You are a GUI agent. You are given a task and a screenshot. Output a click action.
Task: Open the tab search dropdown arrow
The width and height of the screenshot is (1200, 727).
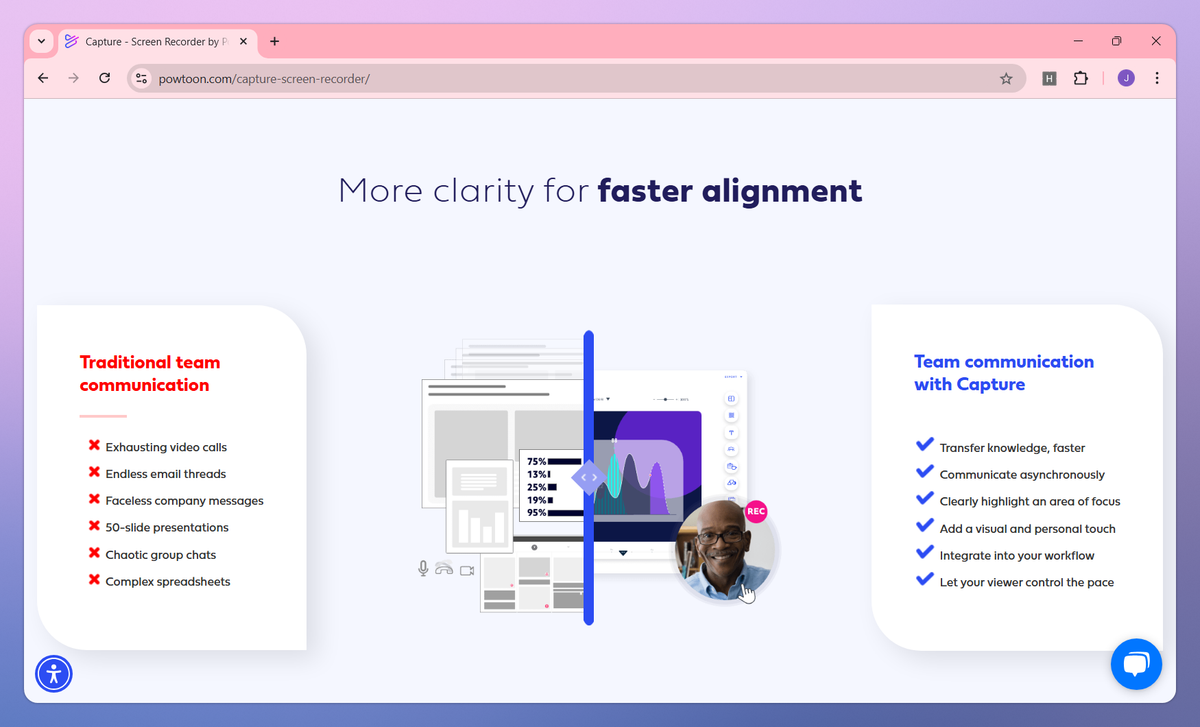(41, 41)
